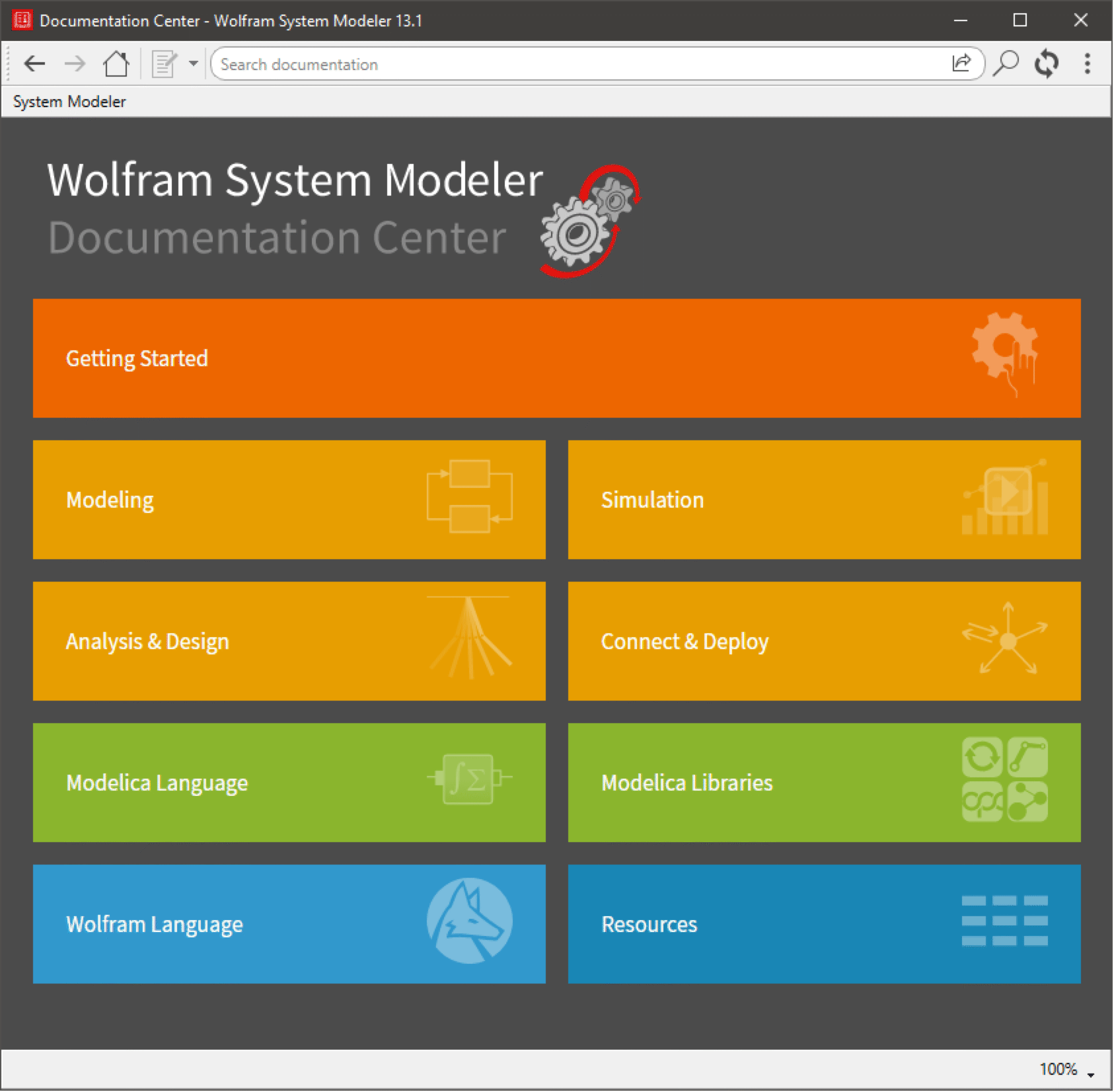The width and height of the screenshot is (1114, 1092).
Task: Open the Simulation documentation tile
Action: tap(825, 500)
